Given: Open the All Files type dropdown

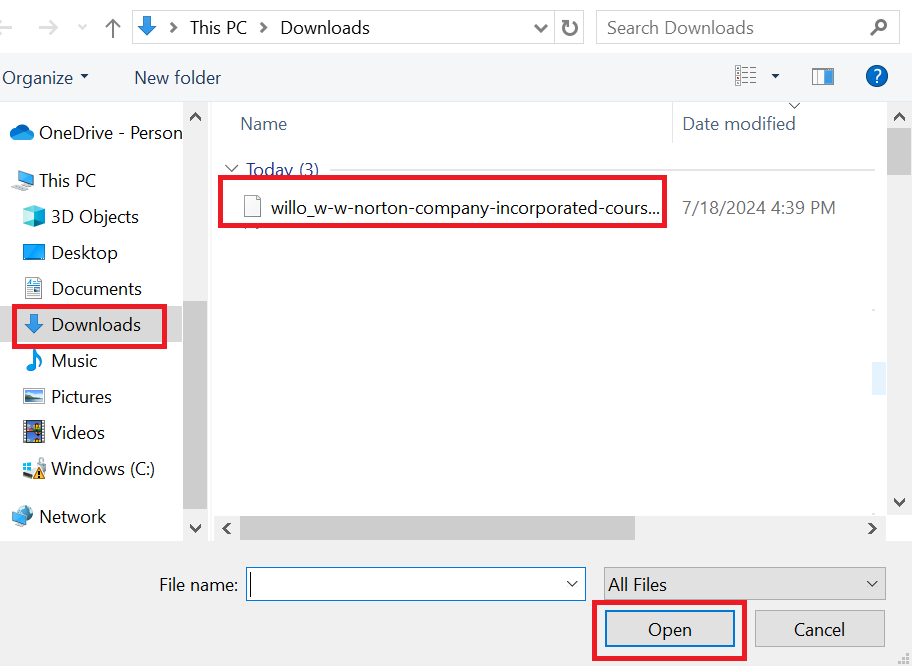Looking at the screenshot, I should click(744, 584).
